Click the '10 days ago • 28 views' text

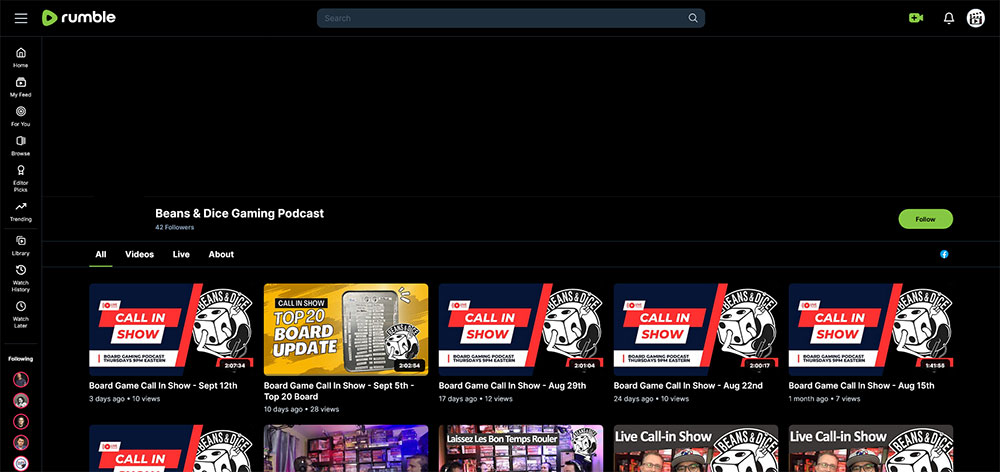(302, 409)
